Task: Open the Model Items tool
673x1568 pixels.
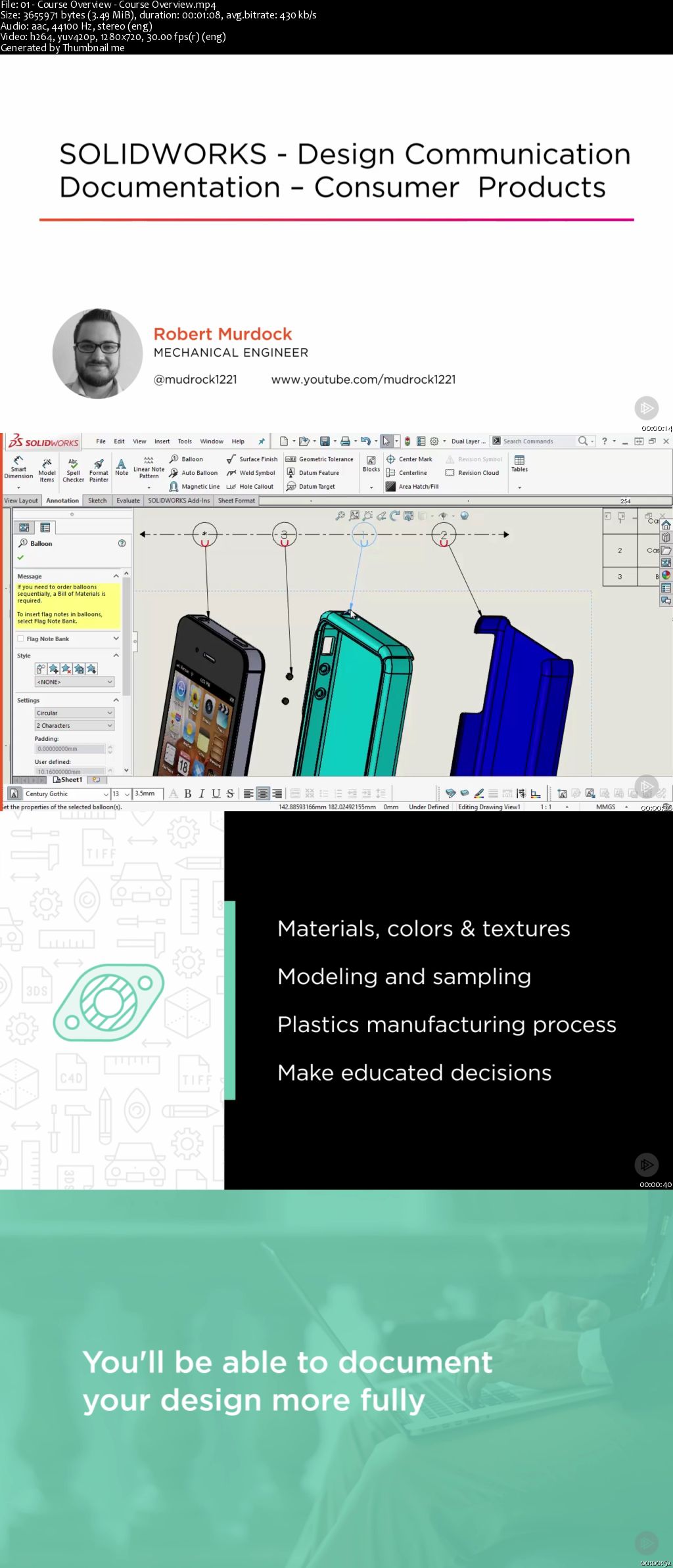Action: pos(47,470)
